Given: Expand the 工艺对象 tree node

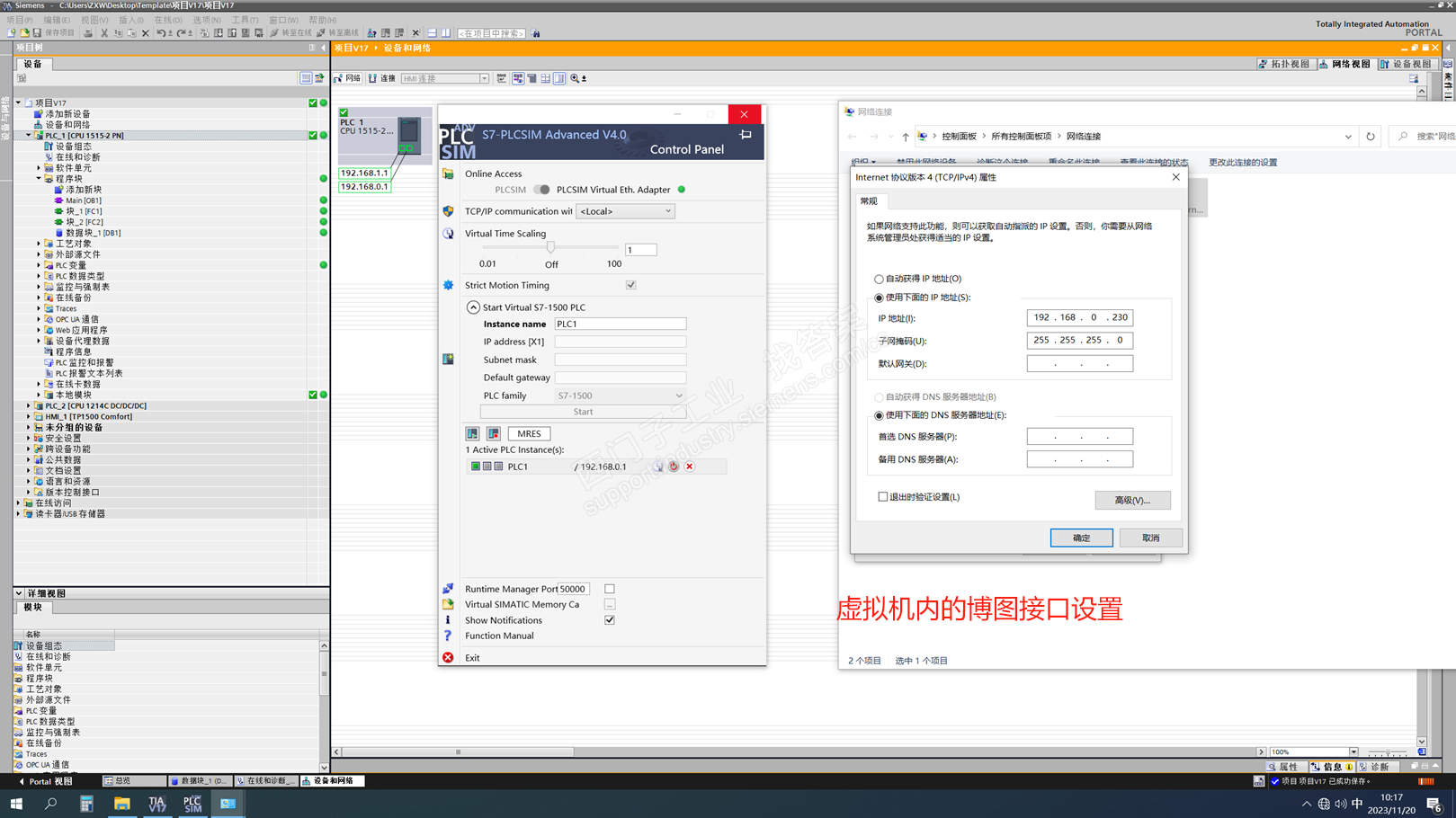Looking at the screenshot, I should (39, 244).
